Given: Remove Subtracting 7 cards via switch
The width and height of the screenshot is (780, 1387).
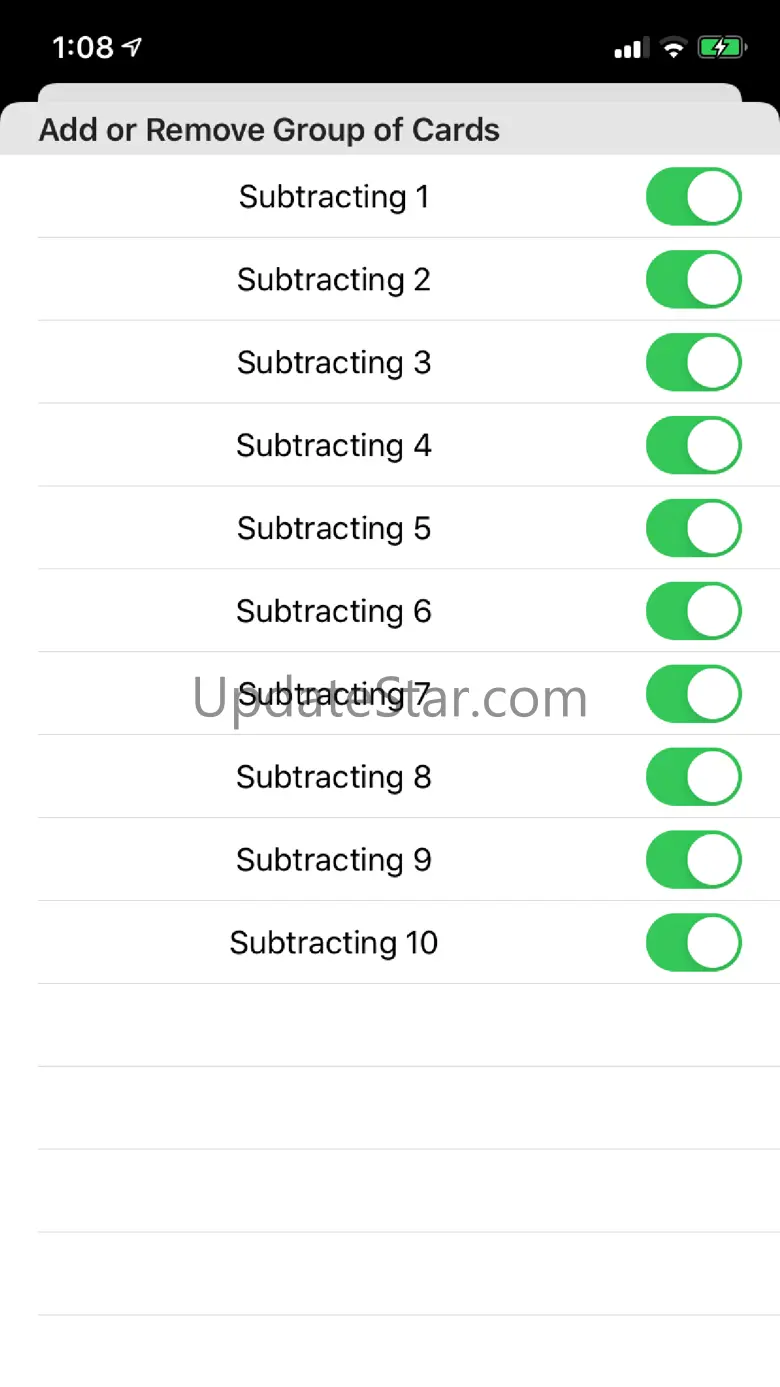Looking at the screenshot, I should pyautogui.click(x=693, y=694).
